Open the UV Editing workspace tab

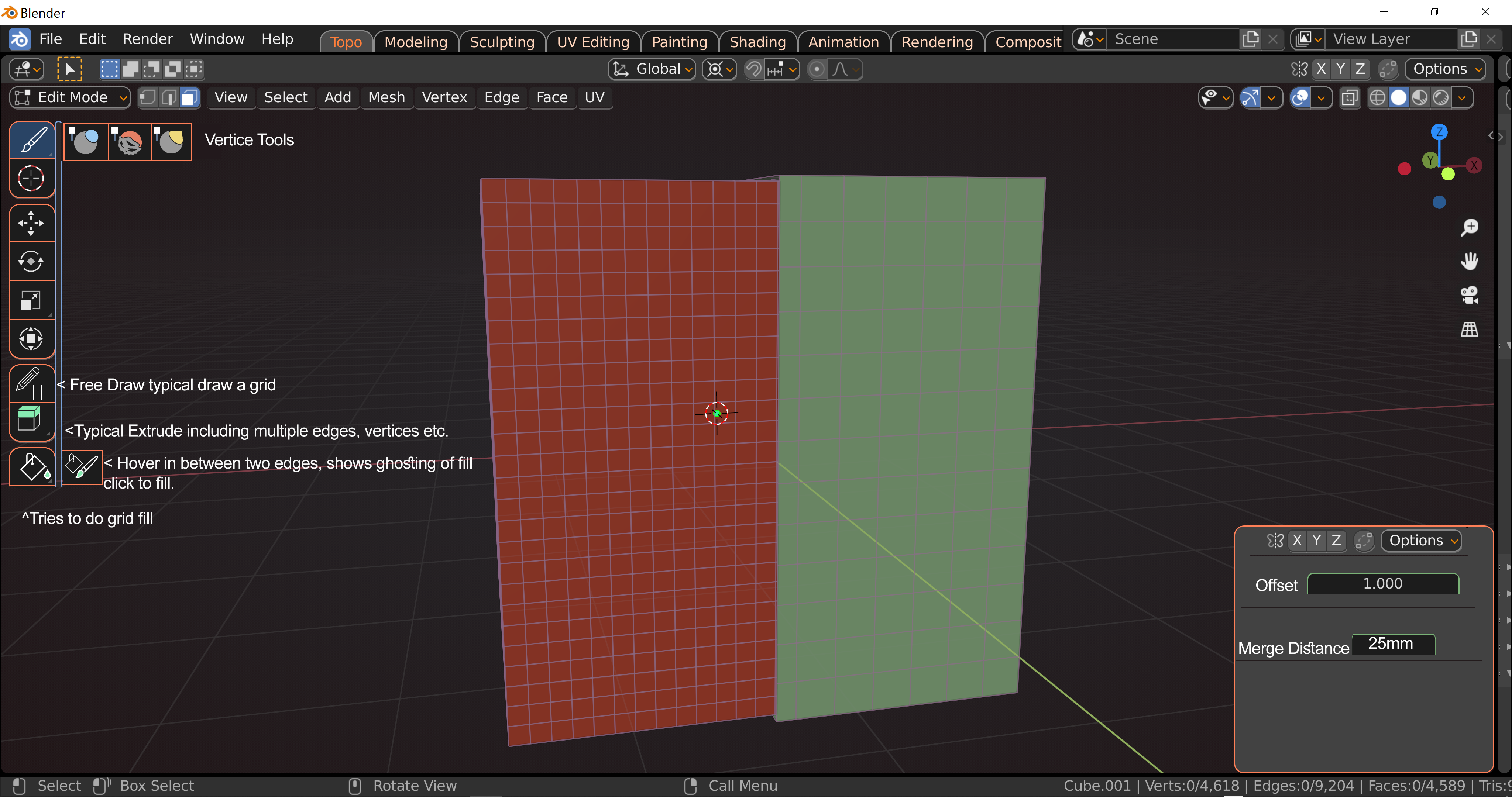click(x=593, y=42)
